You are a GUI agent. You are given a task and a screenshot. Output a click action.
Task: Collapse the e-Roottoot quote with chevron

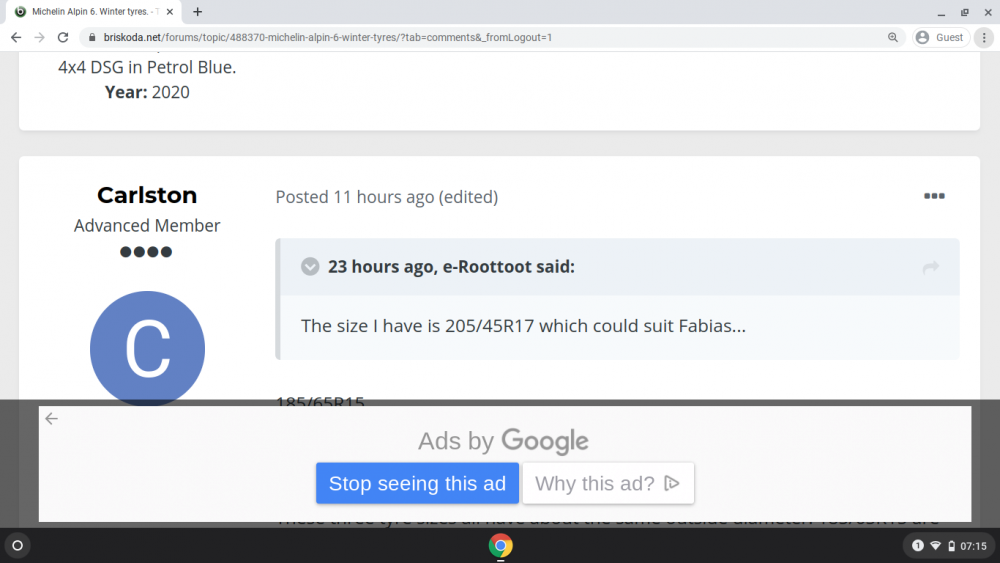pyautogui.click(x=310, y=266)
